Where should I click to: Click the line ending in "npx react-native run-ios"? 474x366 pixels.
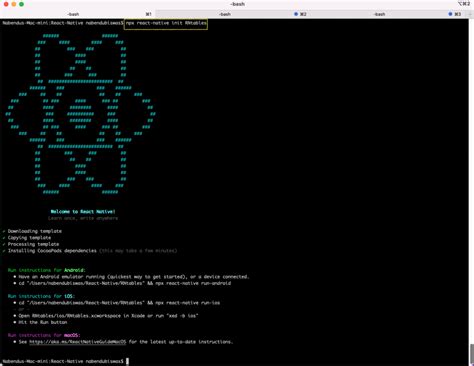[x=117, y=303]
